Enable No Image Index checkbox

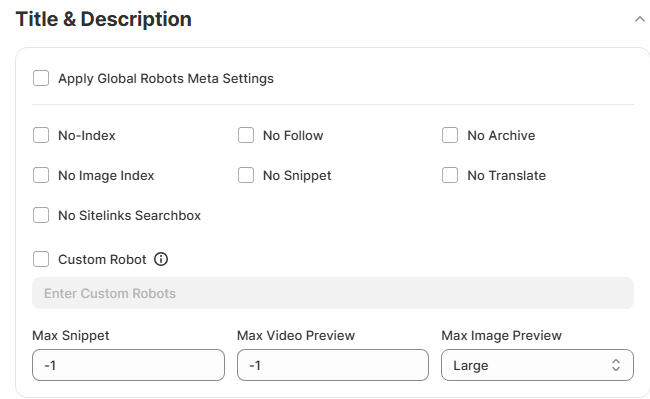pyautogui.click(x=41, y=175)
